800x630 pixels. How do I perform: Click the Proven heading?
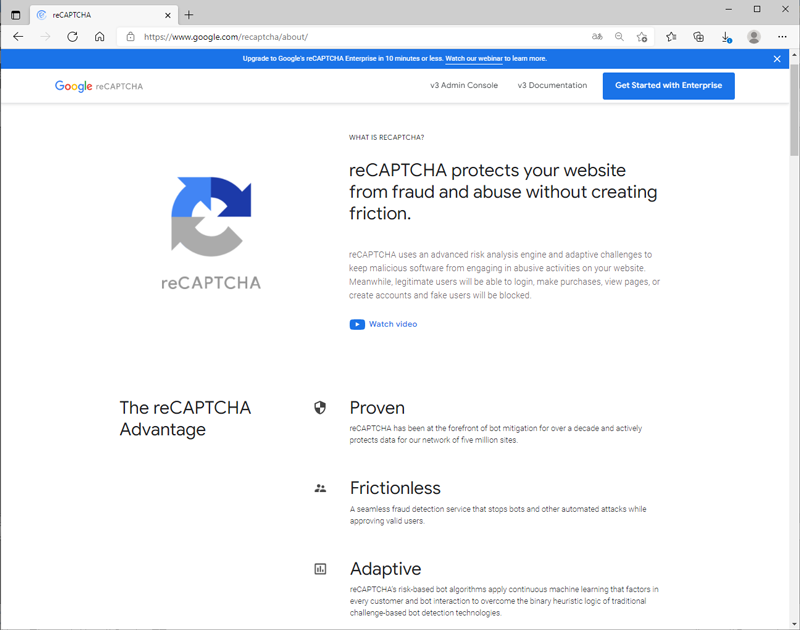(377, 408)
